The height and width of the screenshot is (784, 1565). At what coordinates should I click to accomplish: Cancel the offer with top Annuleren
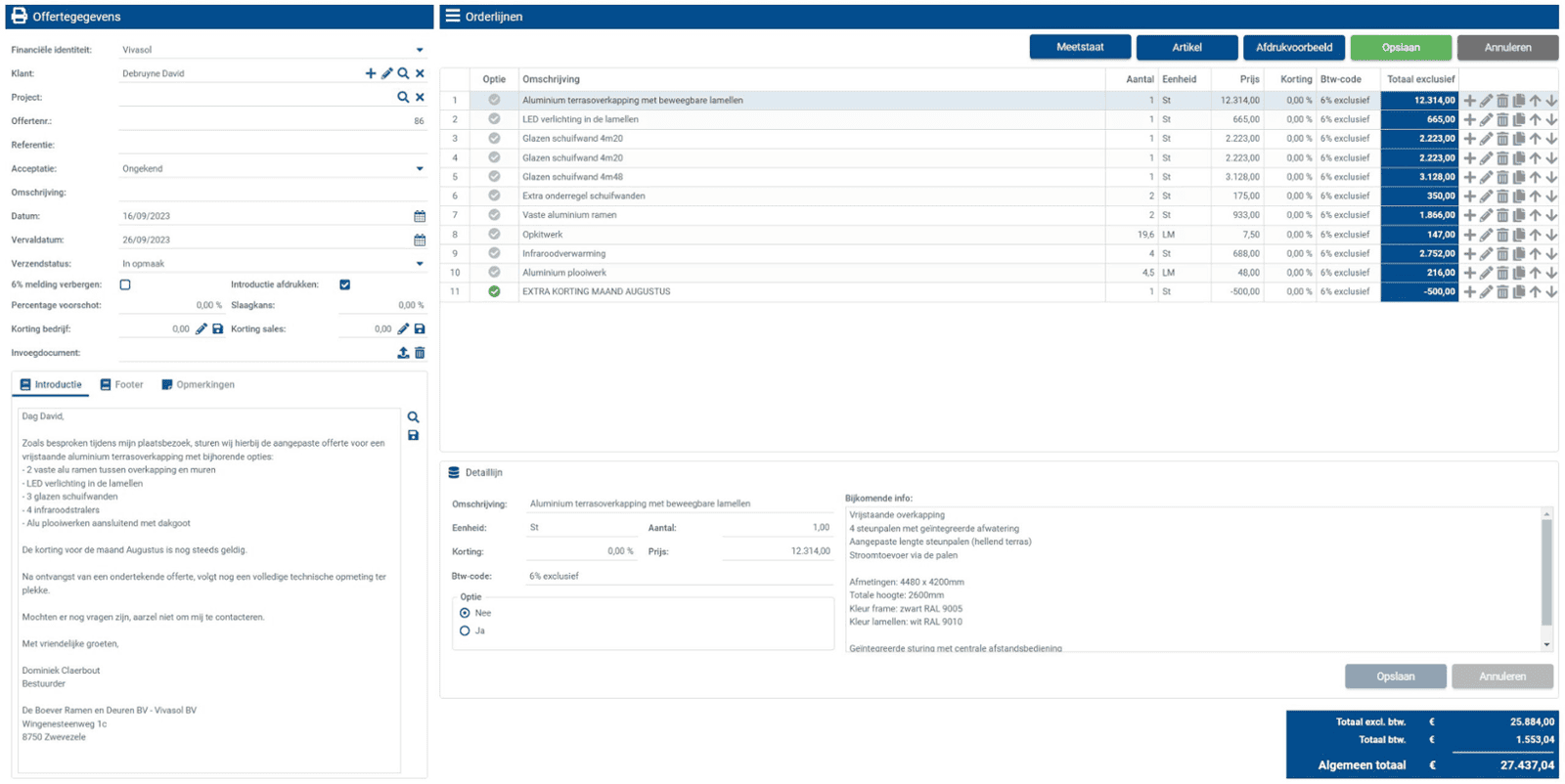pos(1507,47)
